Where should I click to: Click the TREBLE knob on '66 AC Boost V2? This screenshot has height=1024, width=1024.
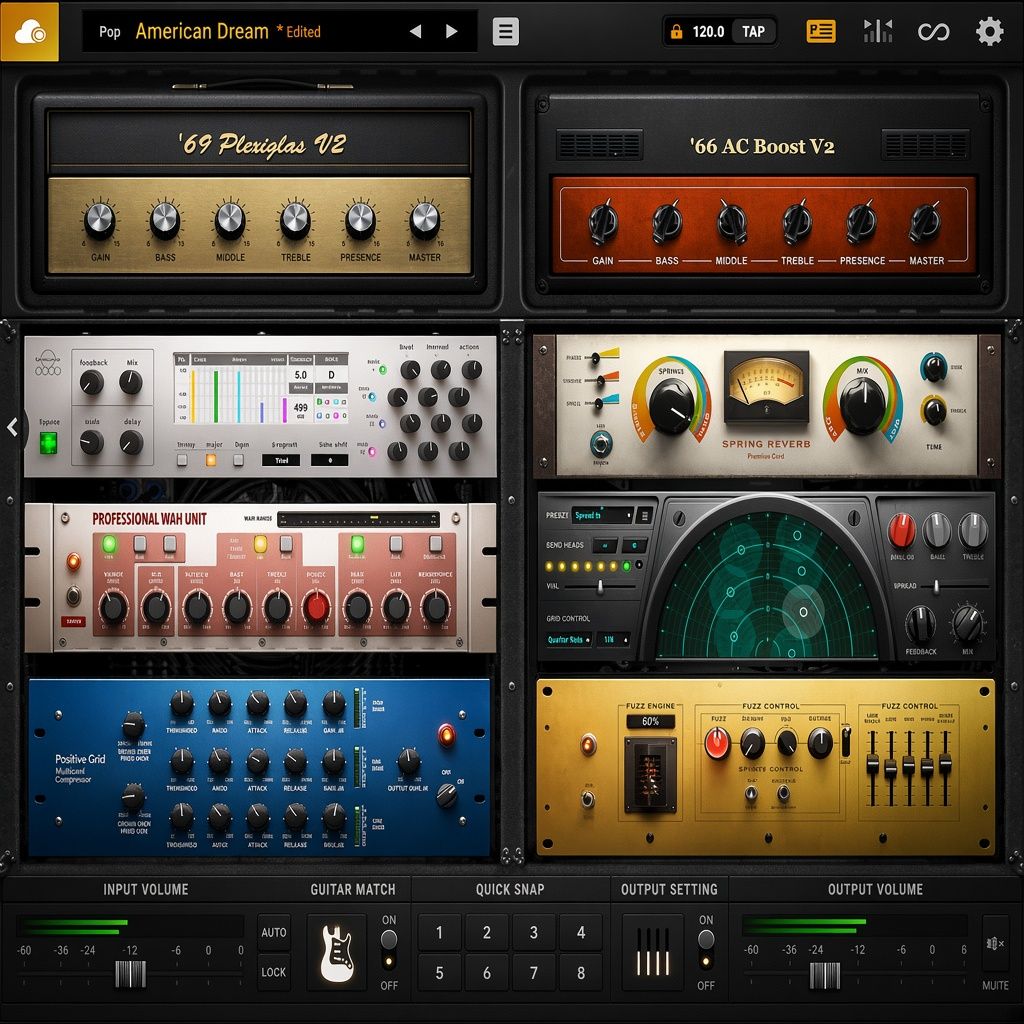pyautogui.click(x=797, y=222)
